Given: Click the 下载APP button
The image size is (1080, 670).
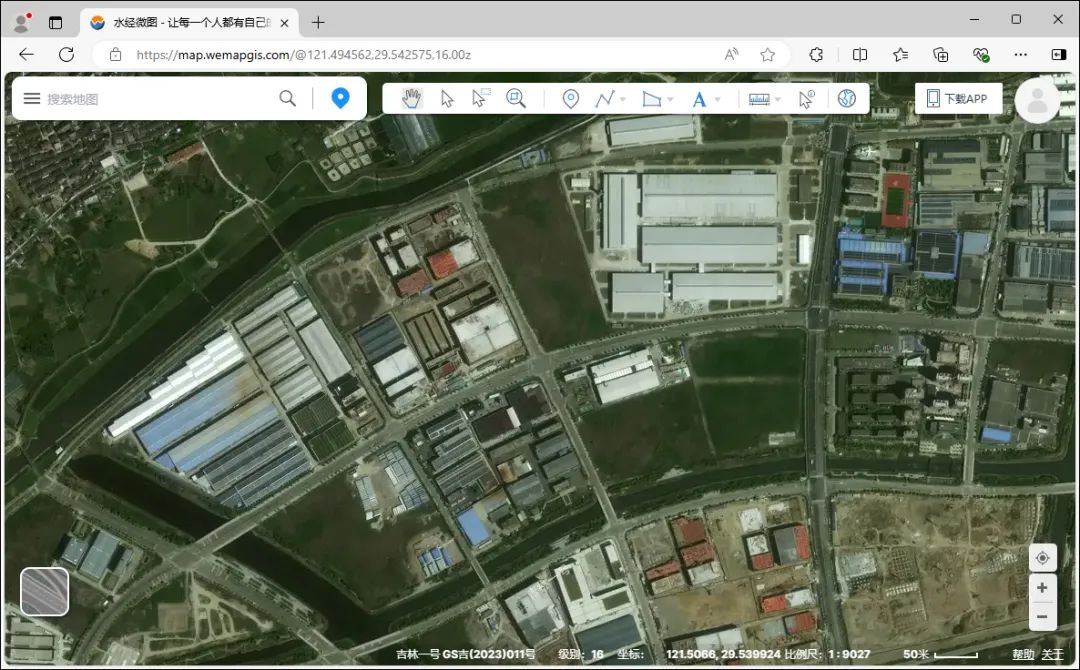Looking at the screenshot, I should pyautogui.click(x=957, y=98).
